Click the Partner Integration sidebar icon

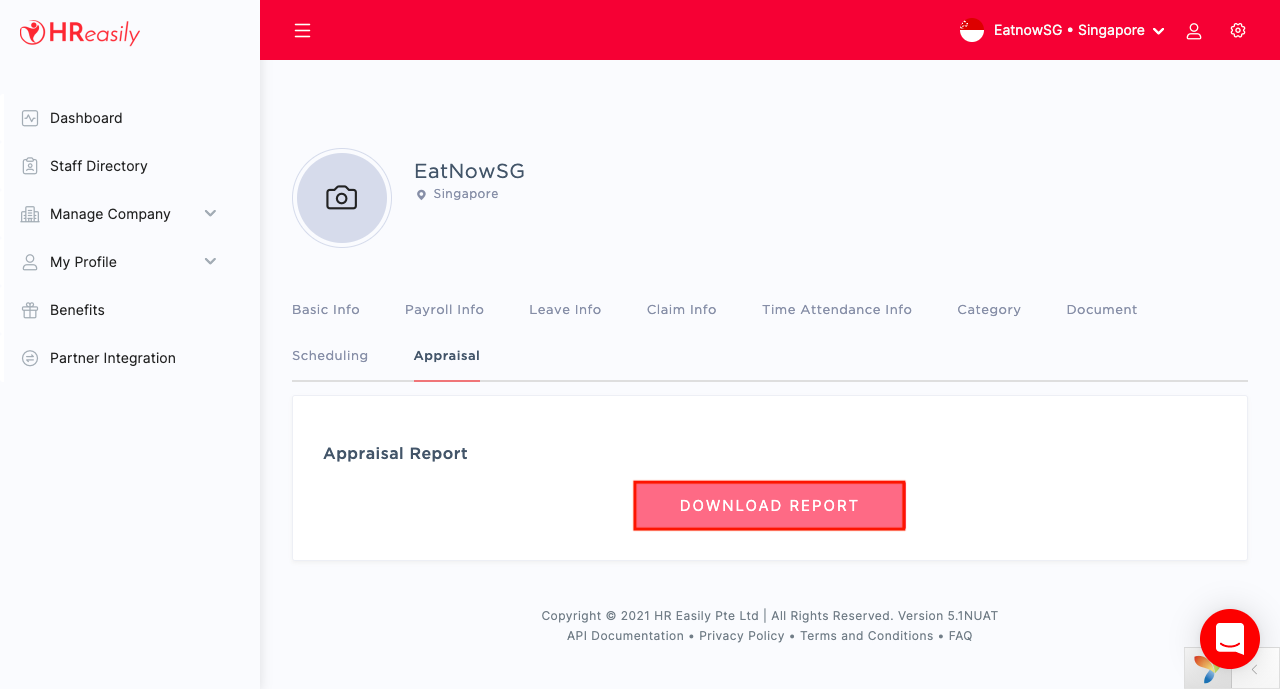30,358
